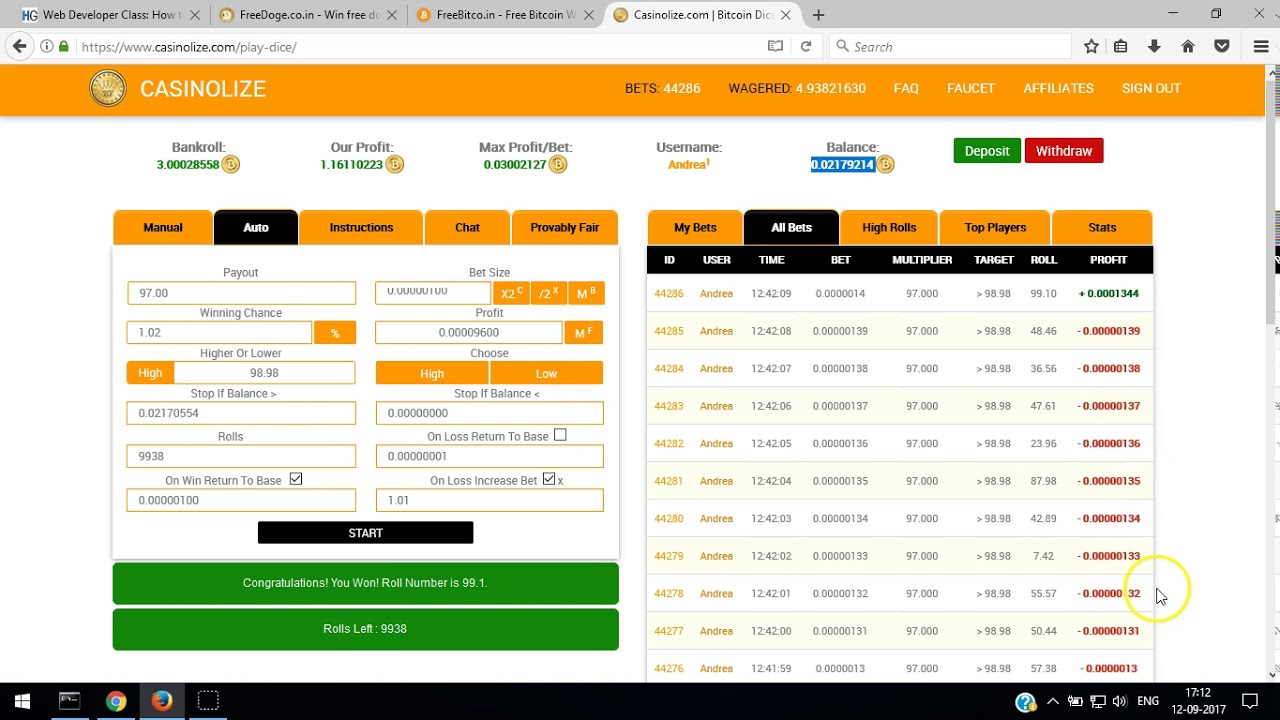Open the Windows Start menu
The height and width of the screenshot is (720, 1280).
coord(22,701)
